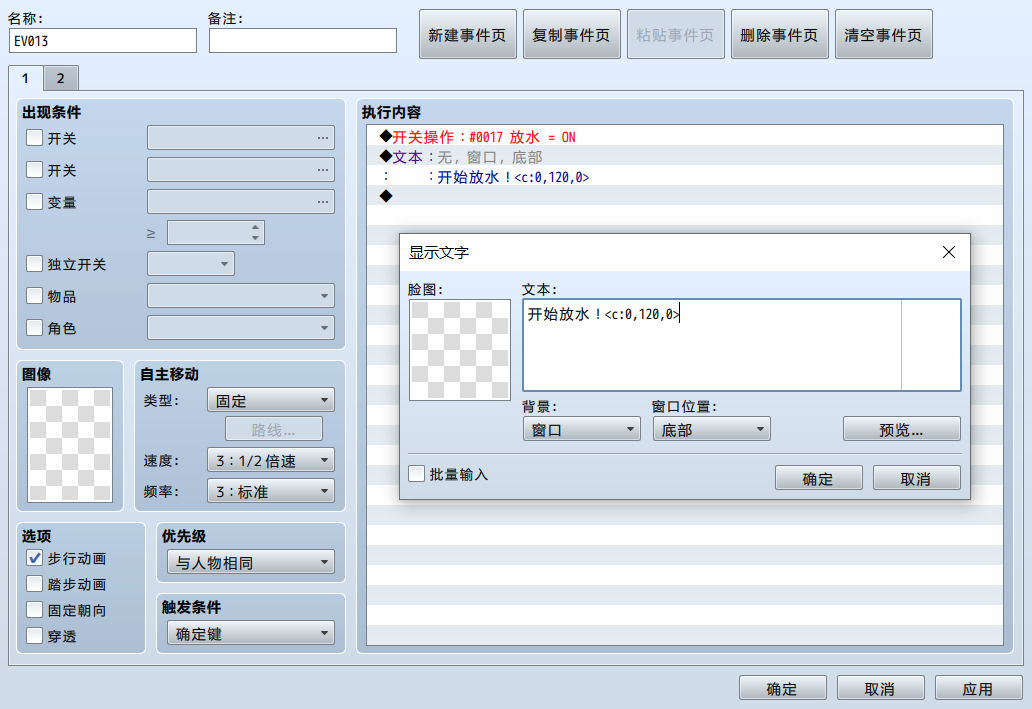Focus the 备注 note field
The image size is (1032, 709).
click(x=303, y=41)
